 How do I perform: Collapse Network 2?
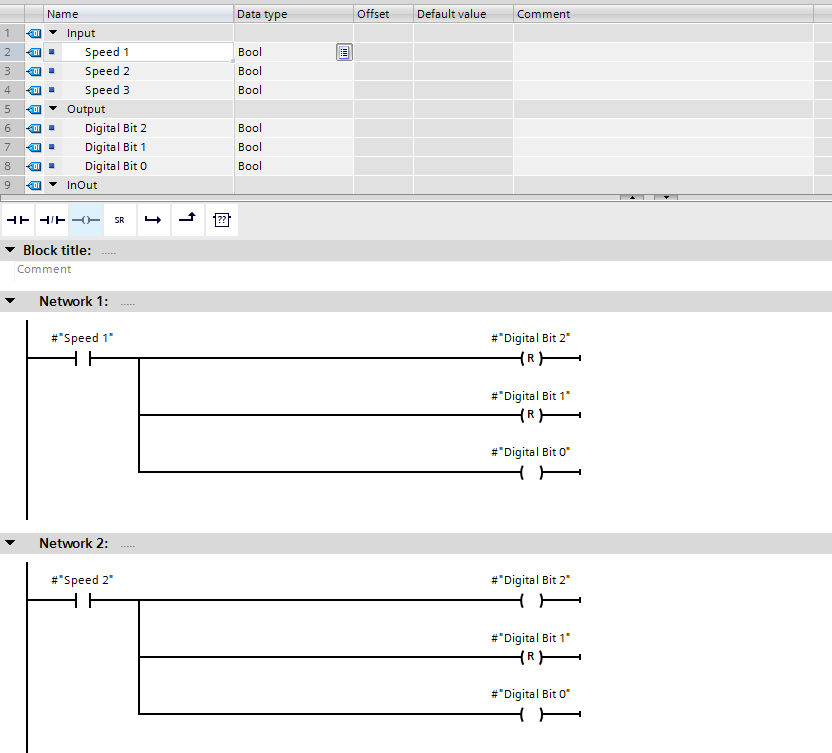[10, 543]
